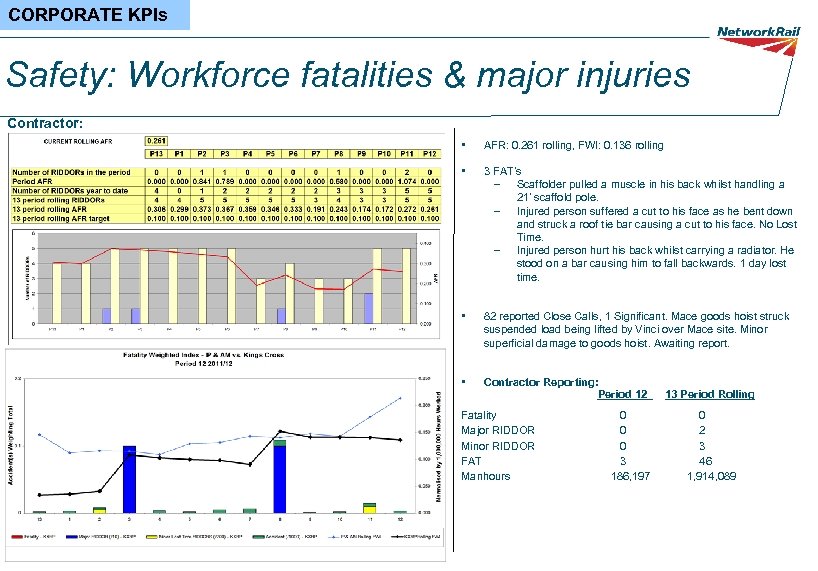Select the scaffolder pulled muscle sub-bullet
The image size is (818, 571).
[x=651, y=191]
